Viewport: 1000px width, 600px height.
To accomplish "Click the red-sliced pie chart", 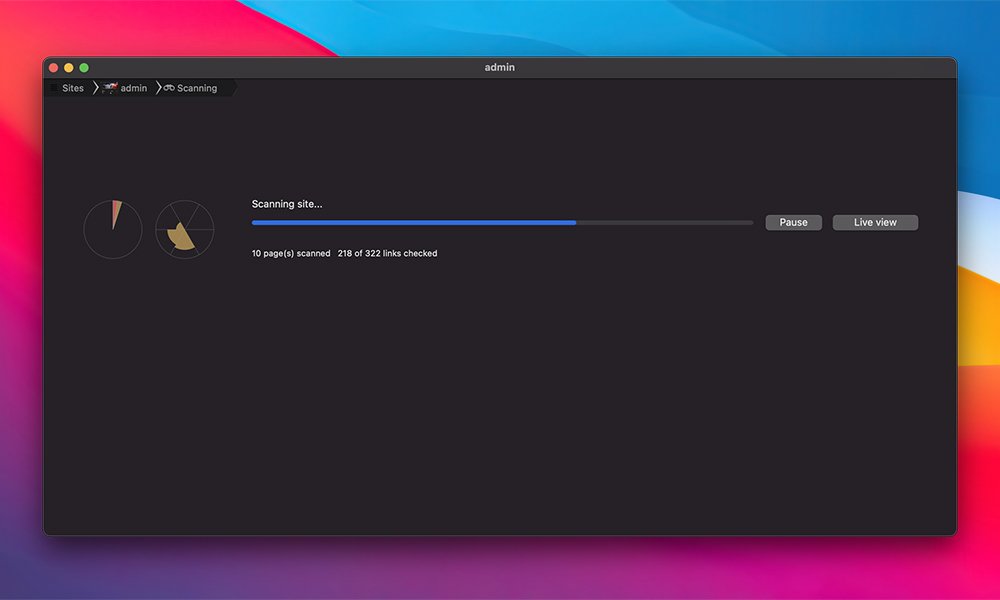I will click(x=113, y=229).
